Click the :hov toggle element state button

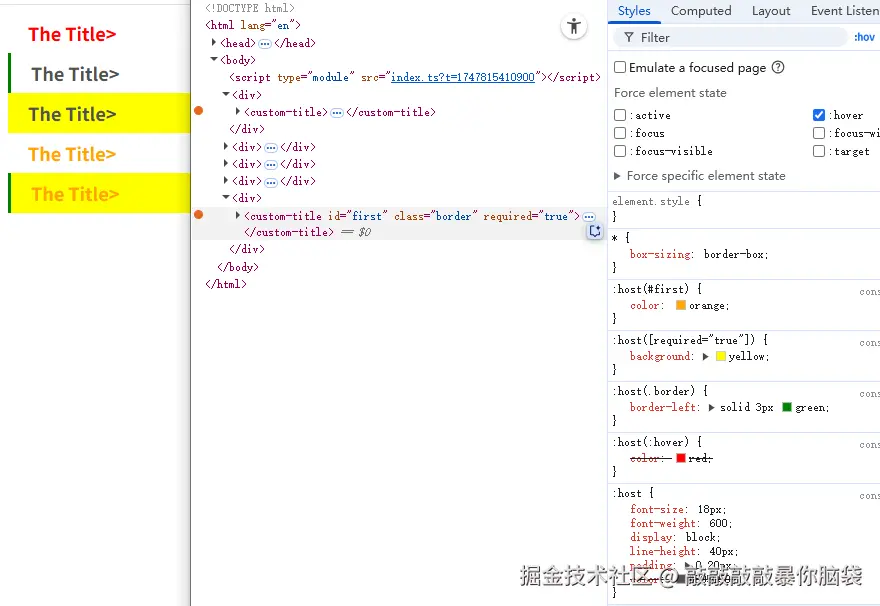point(864,37)
